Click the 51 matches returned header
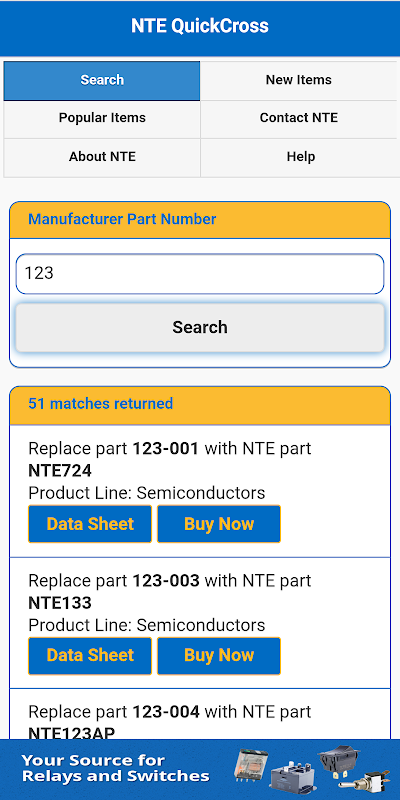 [101, 404]
